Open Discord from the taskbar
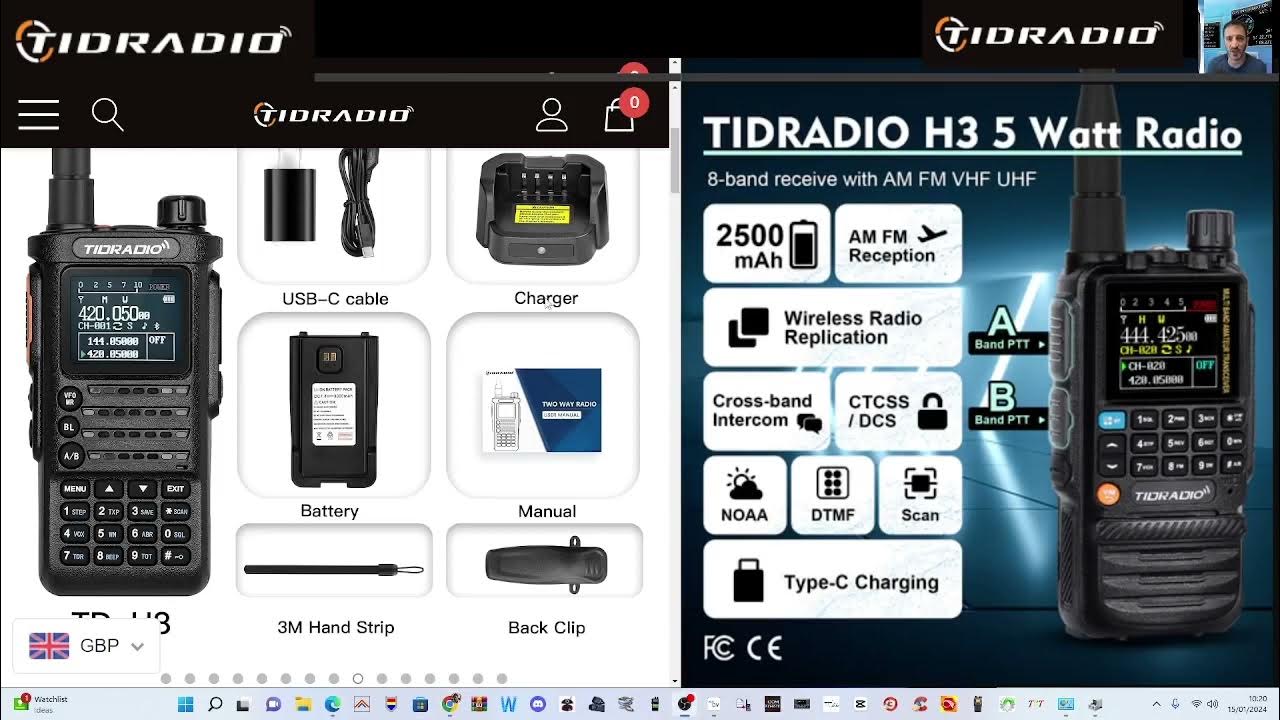This screenshot has width=1280, height=720. pyautogui.click(x=538, y=704)
